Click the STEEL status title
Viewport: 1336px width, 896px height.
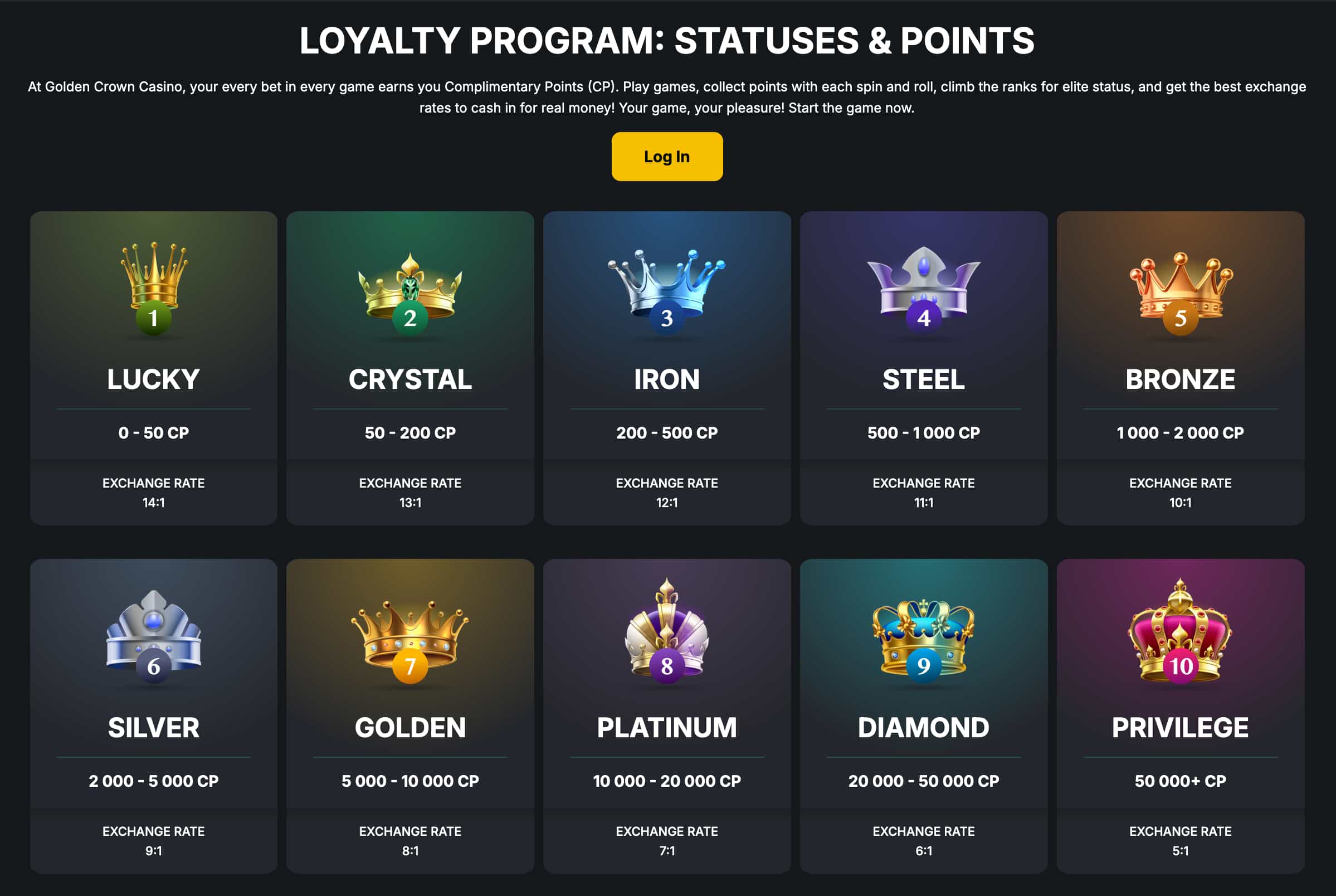(x=923, y=379)
